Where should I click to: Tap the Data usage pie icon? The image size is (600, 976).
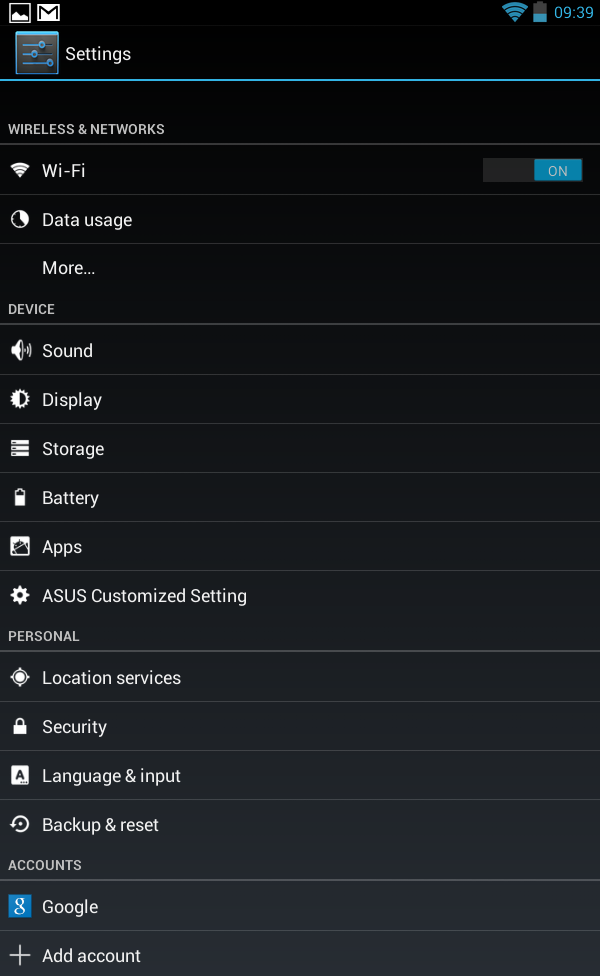click(20, 220)
